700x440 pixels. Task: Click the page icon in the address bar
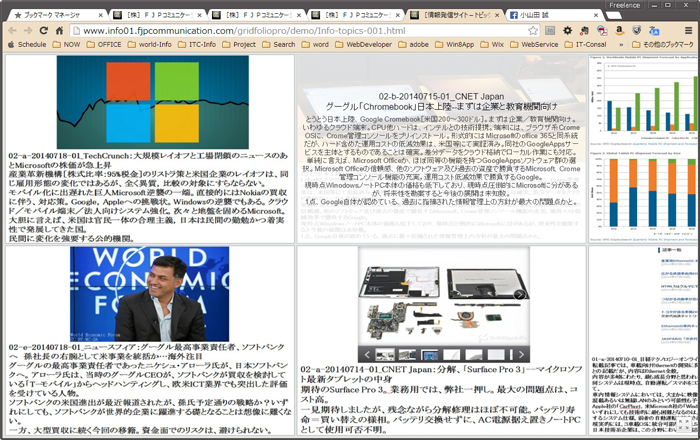(x=77, y=30)
